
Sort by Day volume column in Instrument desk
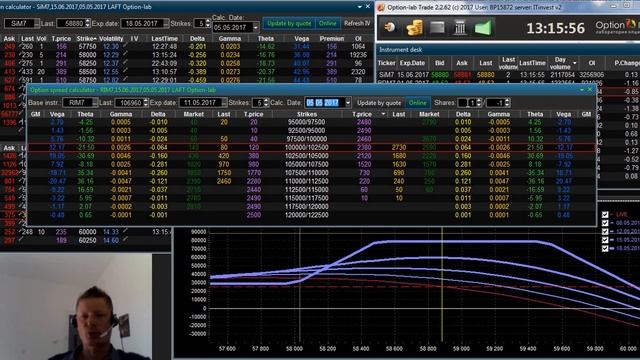[x=563, y=63]
